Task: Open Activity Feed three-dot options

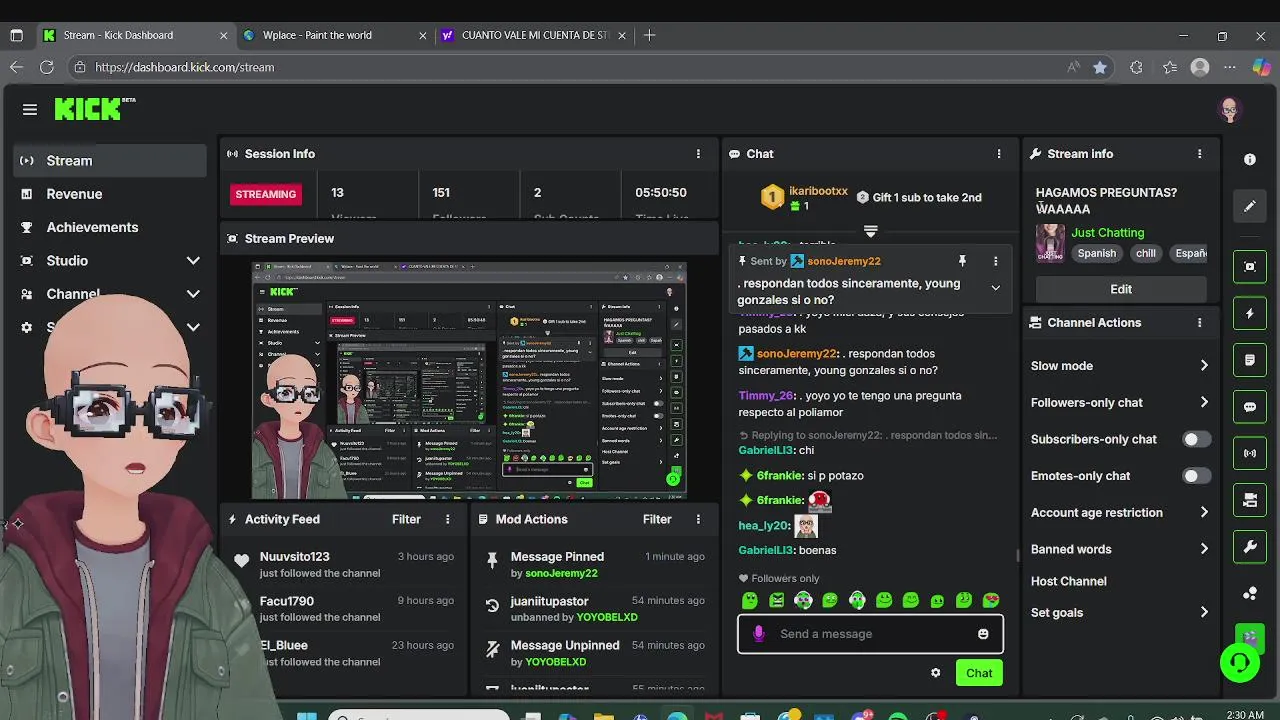Action: pyautogui.click(x=448, y=520)
